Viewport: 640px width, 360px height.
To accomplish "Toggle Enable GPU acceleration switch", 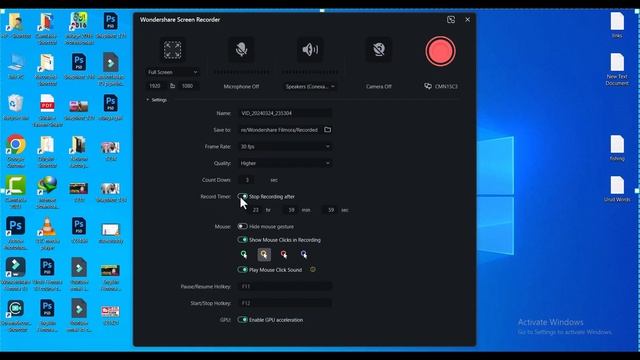I will [242, 320].
